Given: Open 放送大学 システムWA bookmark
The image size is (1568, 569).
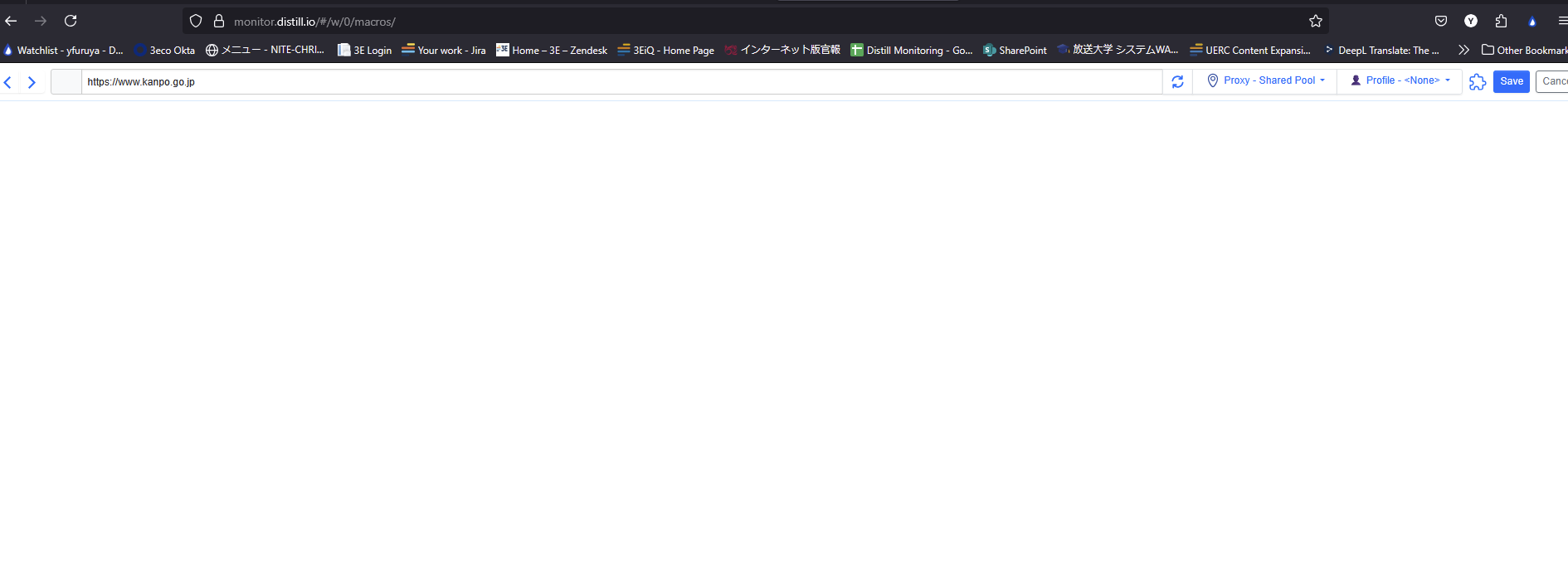Looking at the screenshot, I should pyautogui.click(x=1118, y=50).
